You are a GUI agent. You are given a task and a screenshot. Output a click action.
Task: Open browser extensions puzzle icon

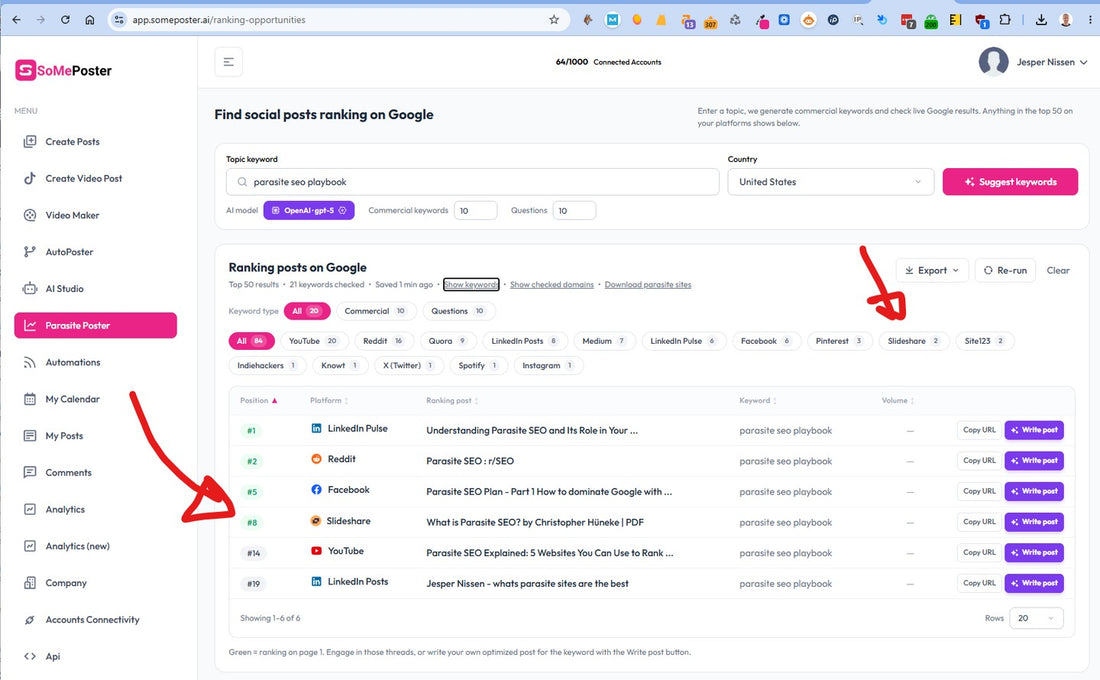click(x=1005, y=20)
